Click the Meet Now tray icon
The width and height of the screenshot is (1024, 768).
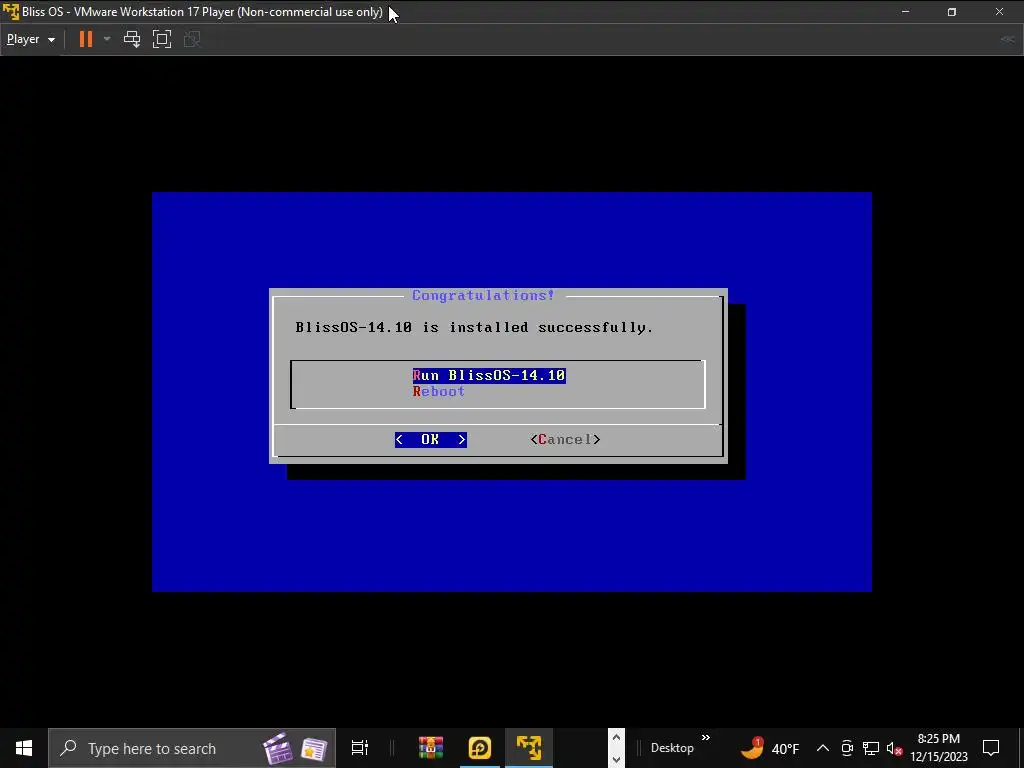click(x=847, y=748)
